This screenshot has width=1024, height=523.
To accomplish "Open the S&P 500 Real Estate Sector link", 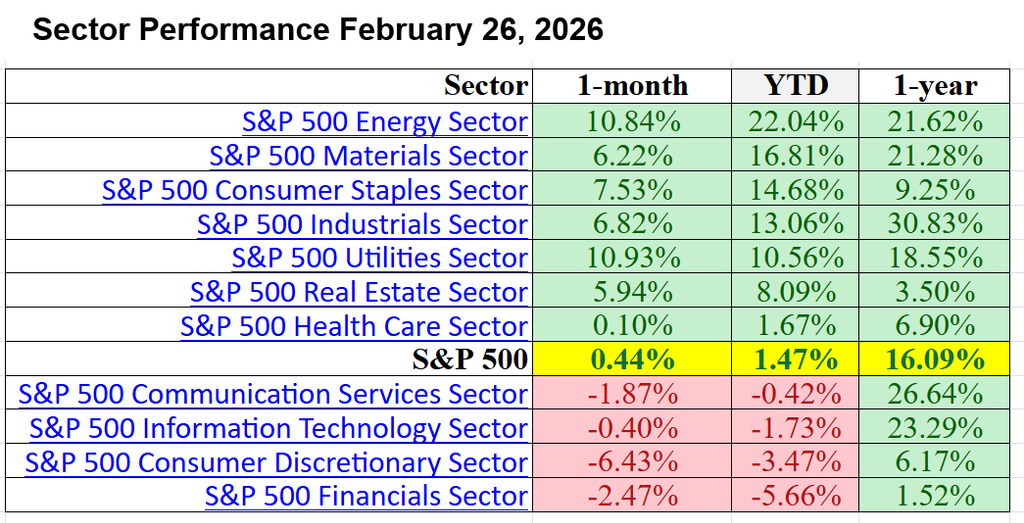I will pos(358,292).
